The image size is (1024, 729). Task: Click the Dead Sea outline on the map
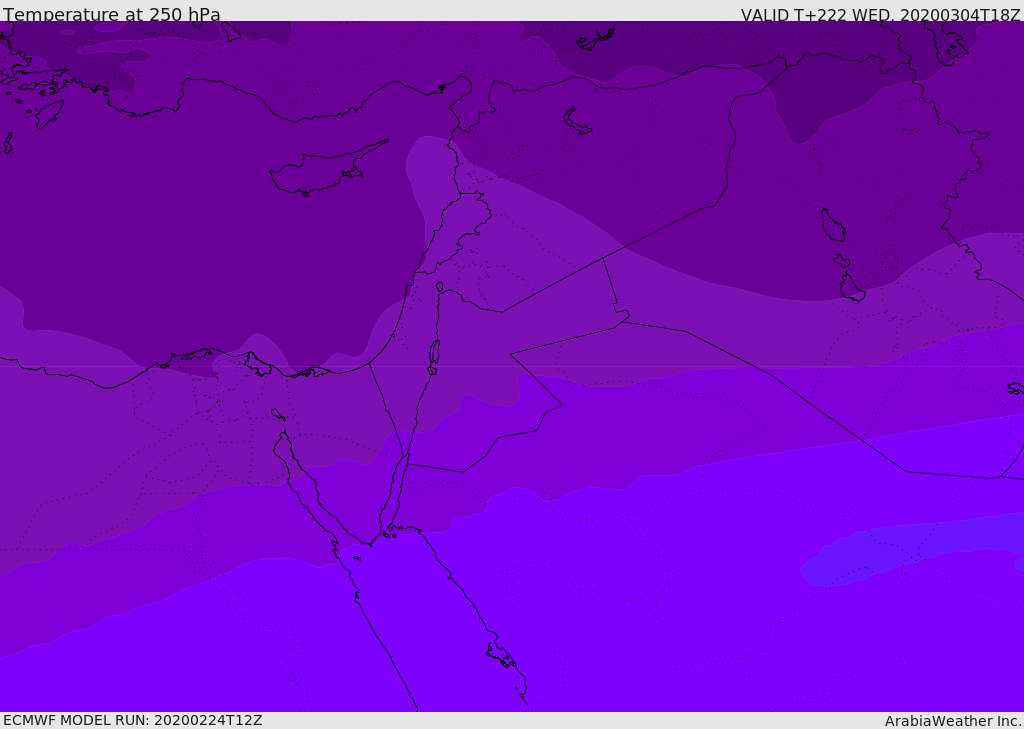pos(434,356)
